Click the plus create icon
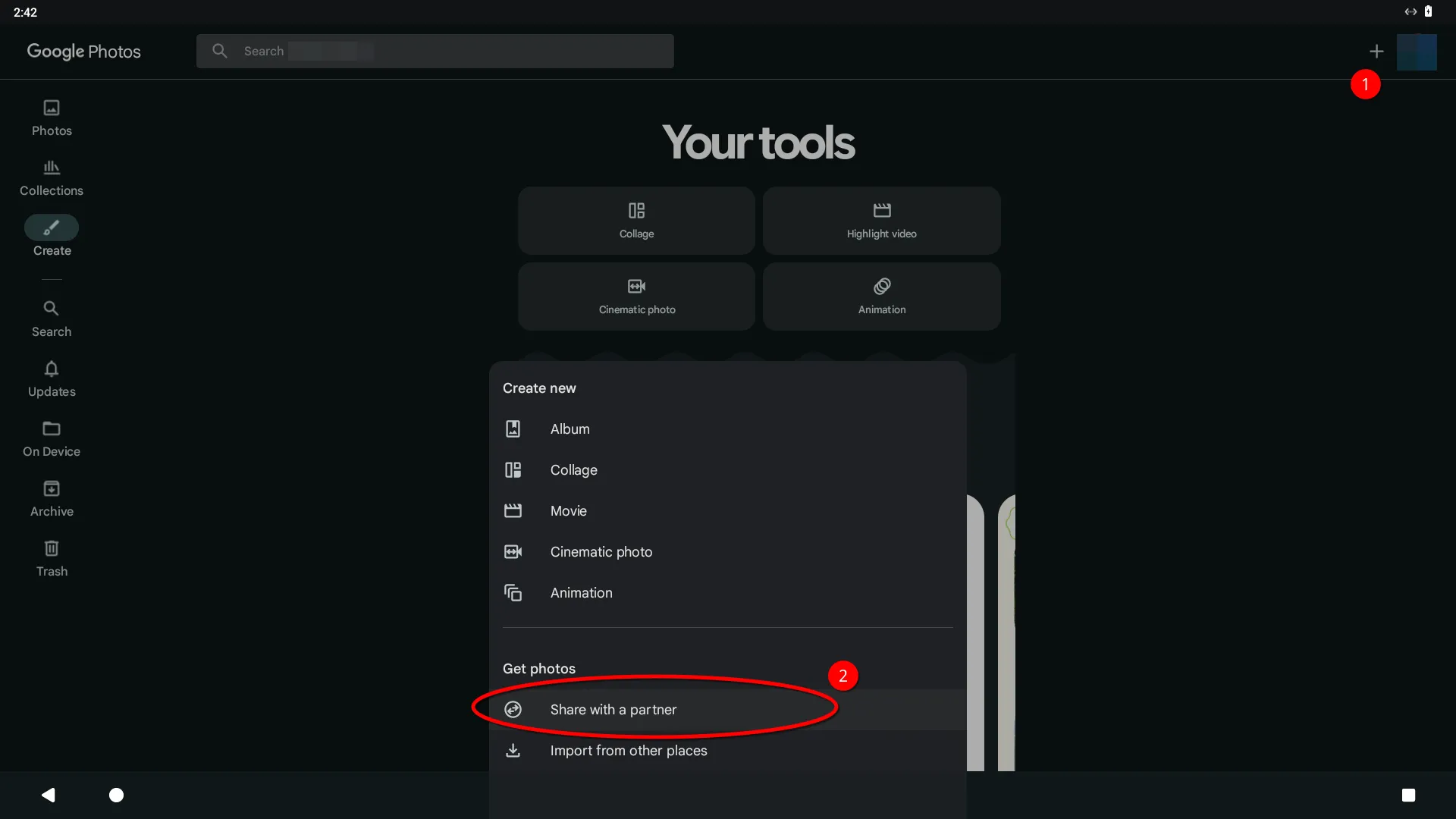1456x819 pixels. pos(1376,51)
